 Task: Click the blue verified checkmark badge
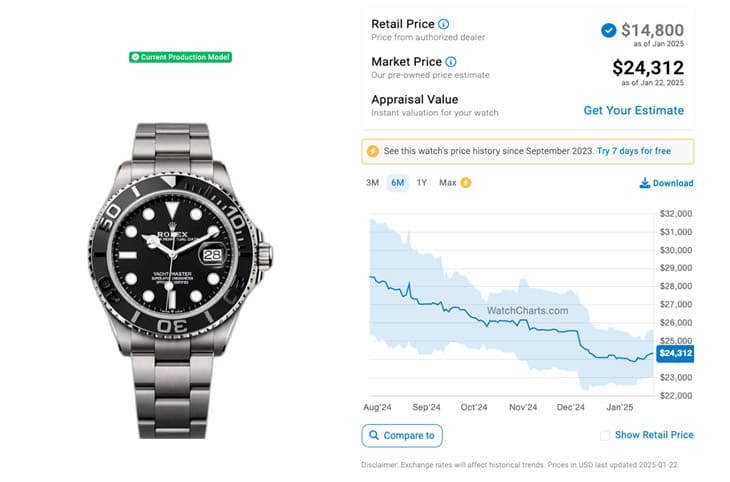point(609,30)
